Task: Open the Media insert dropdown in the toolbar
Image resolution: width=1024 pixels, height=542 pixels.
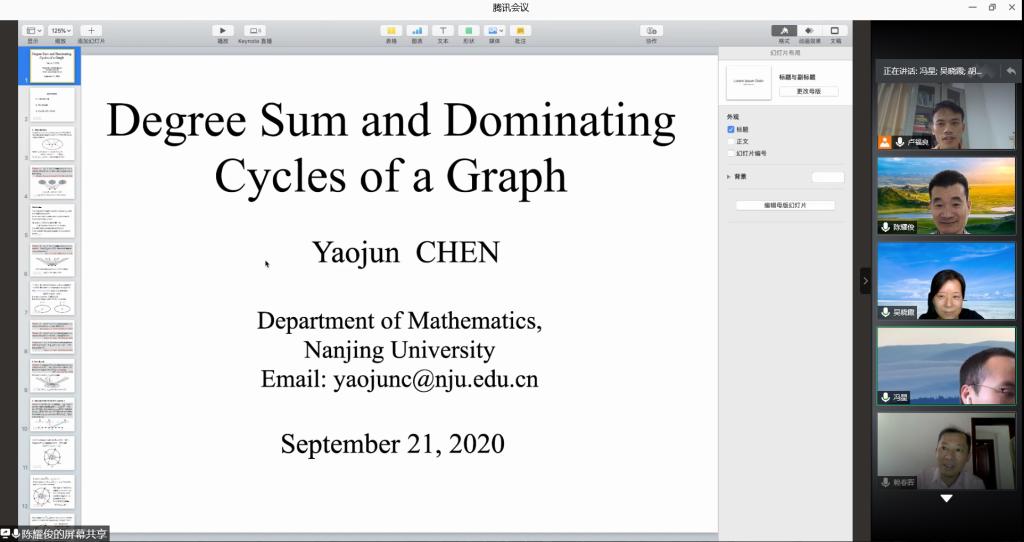Action: 494,31
